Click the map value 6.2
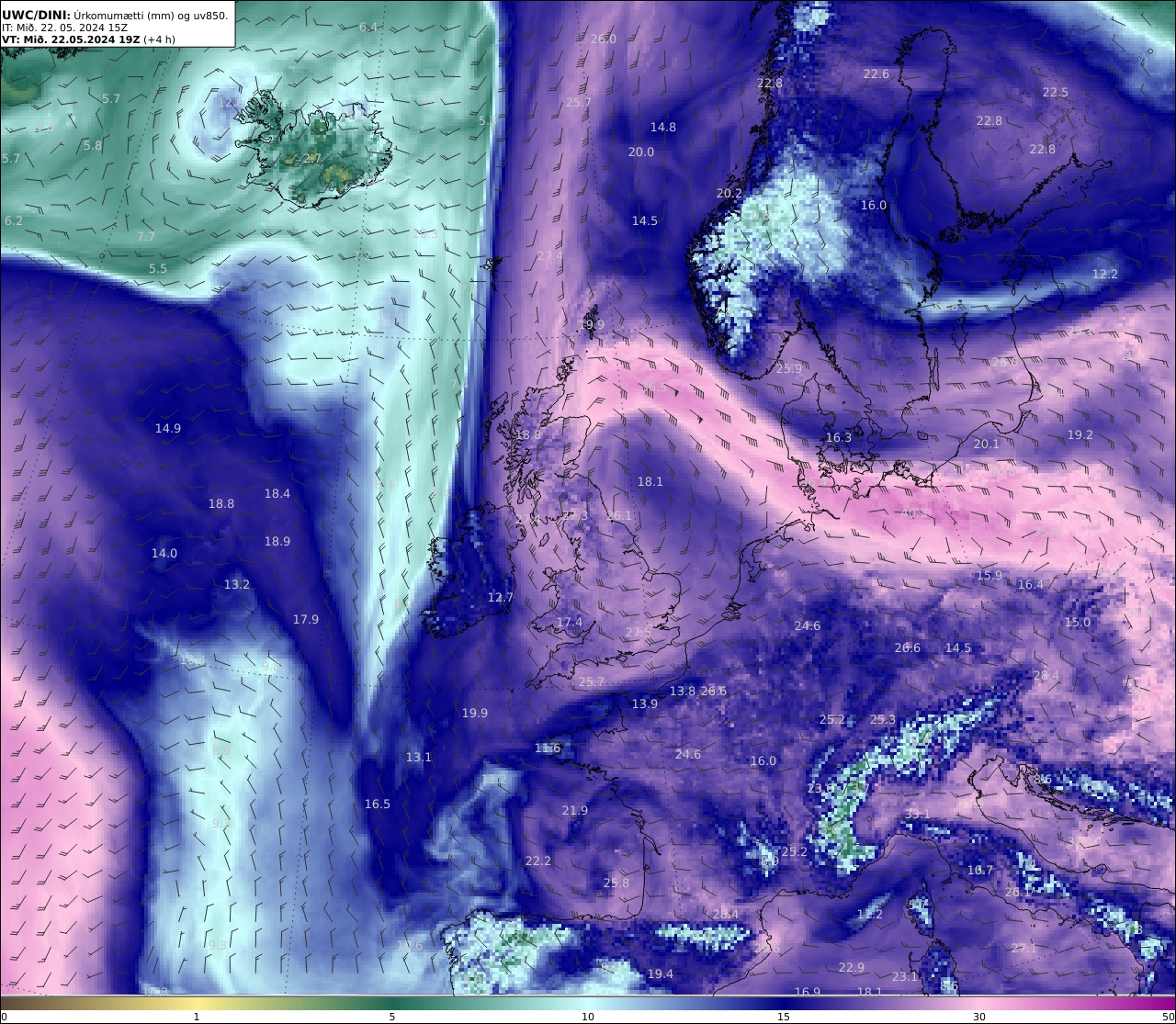The width and height of the screenshot is (1176, 1024). (14, 220)
